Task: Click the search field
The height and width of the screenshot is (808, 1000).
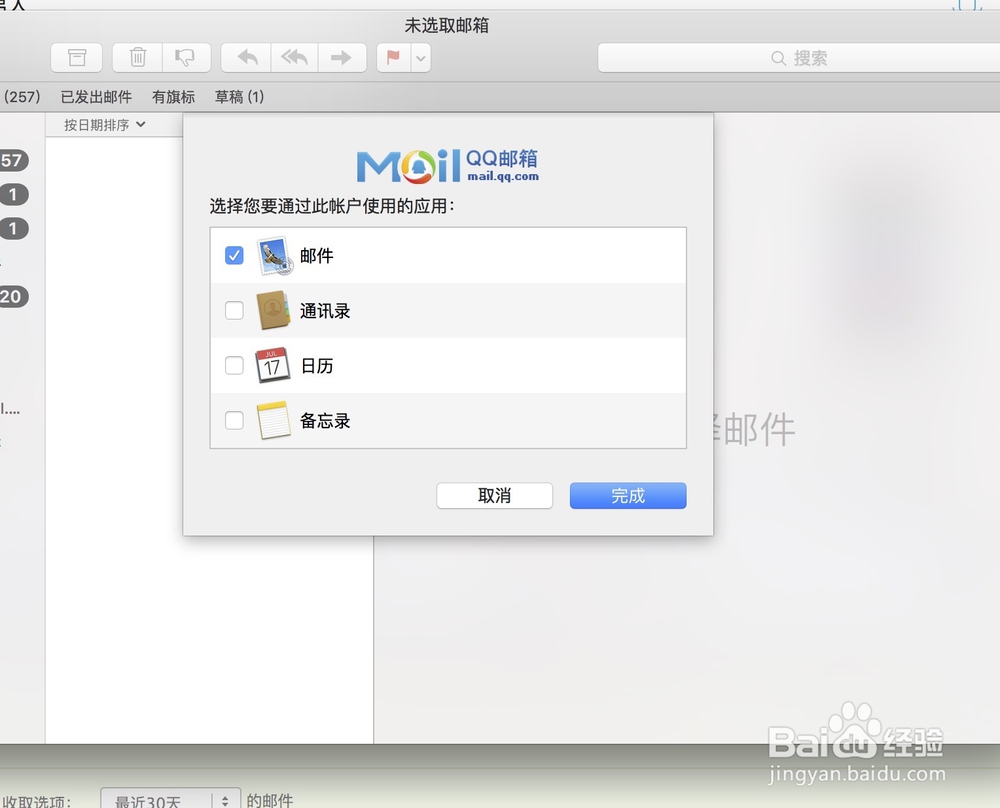Action: [798, 58]
